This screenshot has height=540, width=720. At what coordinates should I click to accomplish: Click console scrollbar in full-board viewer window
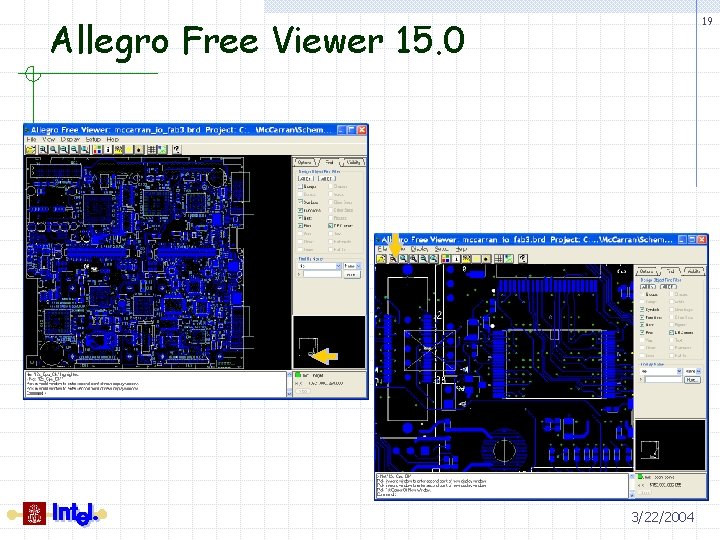289,384
